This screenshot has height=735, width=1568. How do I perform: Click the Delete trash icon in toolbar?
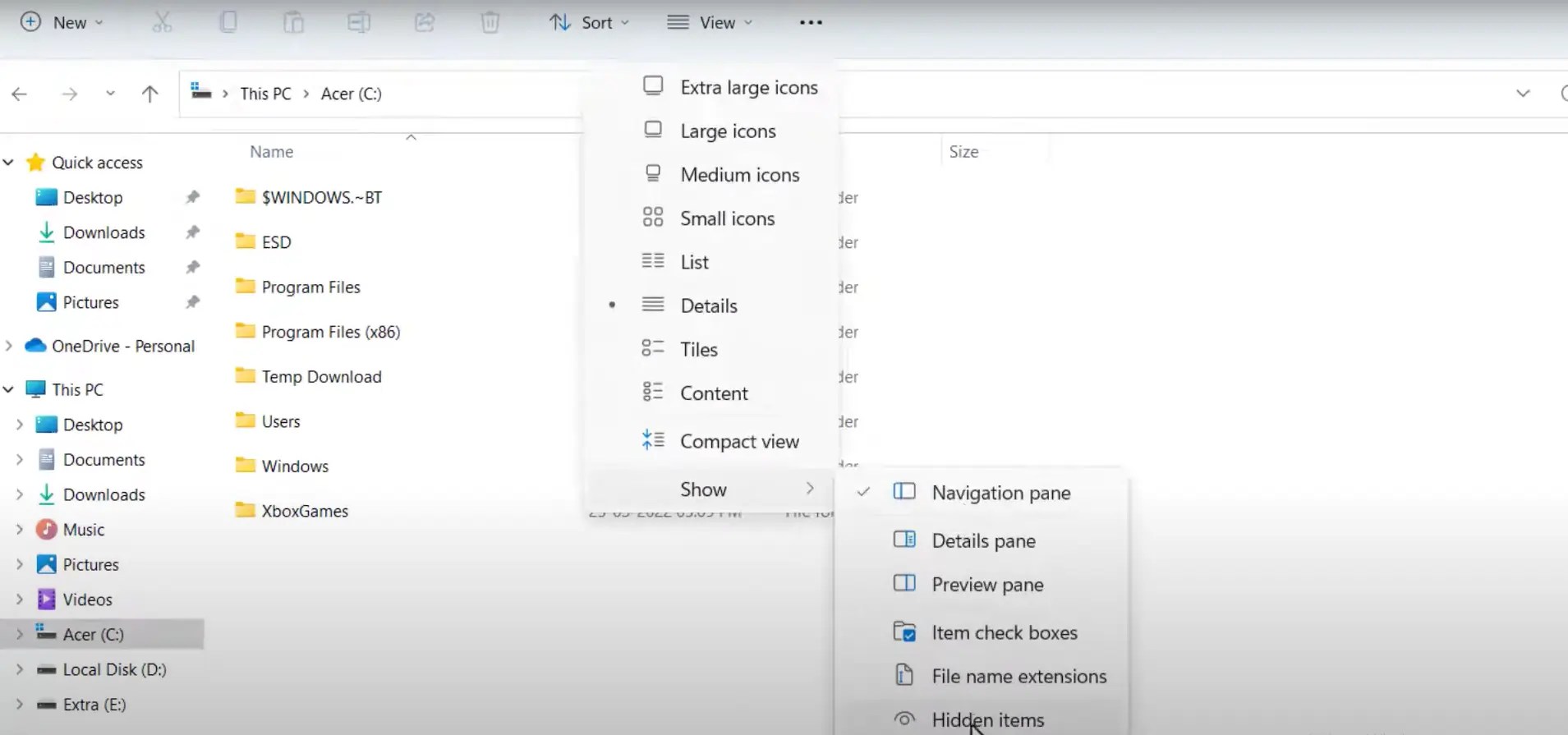490,22
